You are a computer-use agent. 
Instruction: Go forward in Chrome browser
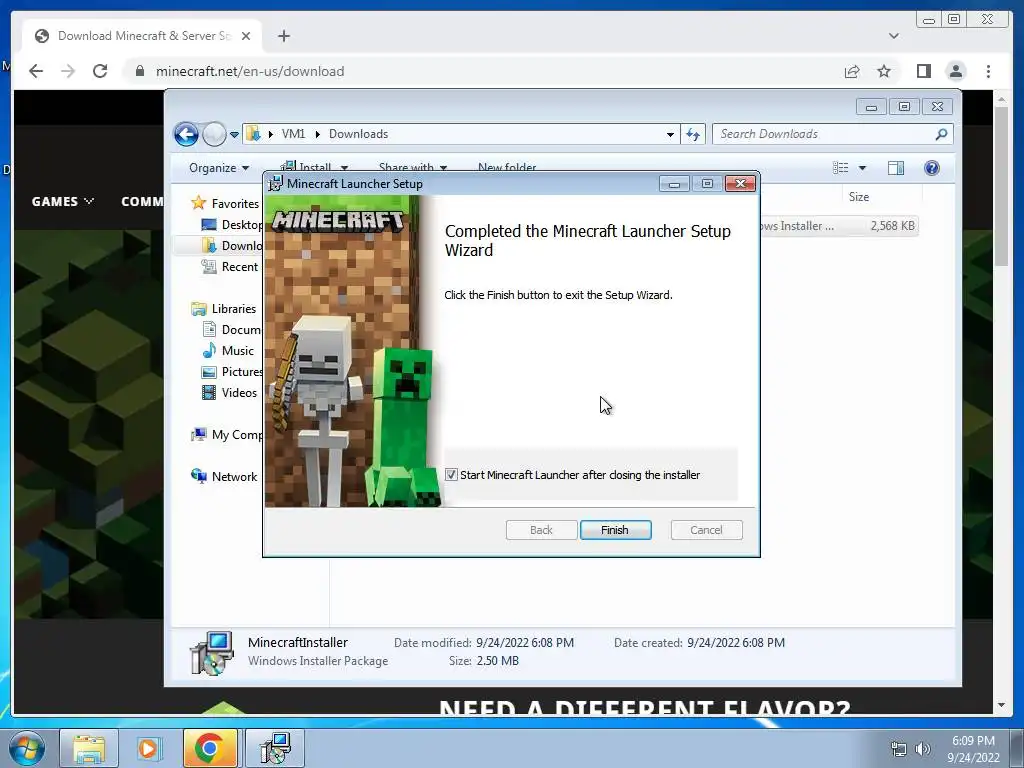coord(68,71)
